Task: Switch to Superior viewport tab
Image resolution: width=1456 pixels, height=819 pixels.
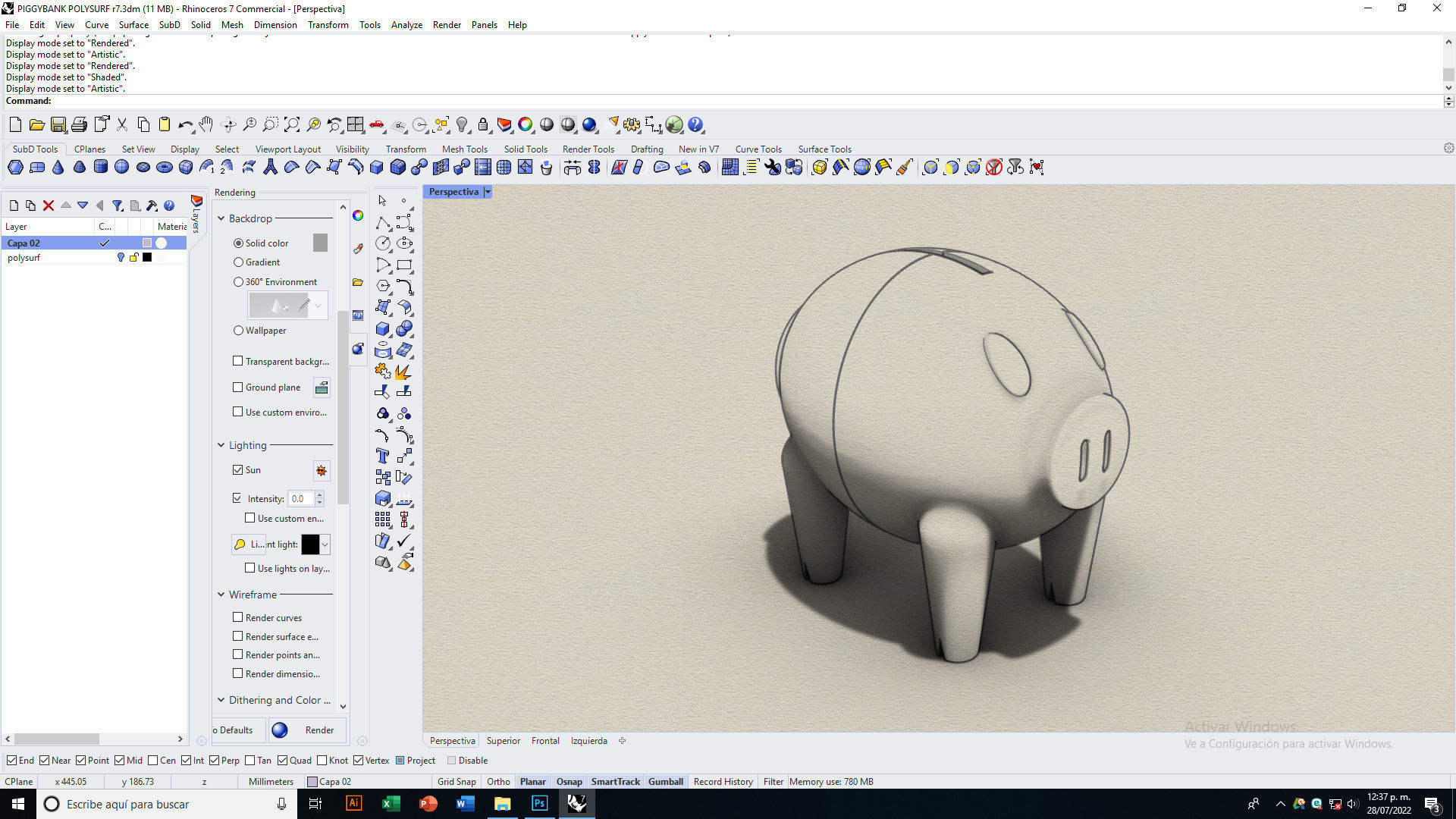Action: pyautogui.click(x=503, y=741)
